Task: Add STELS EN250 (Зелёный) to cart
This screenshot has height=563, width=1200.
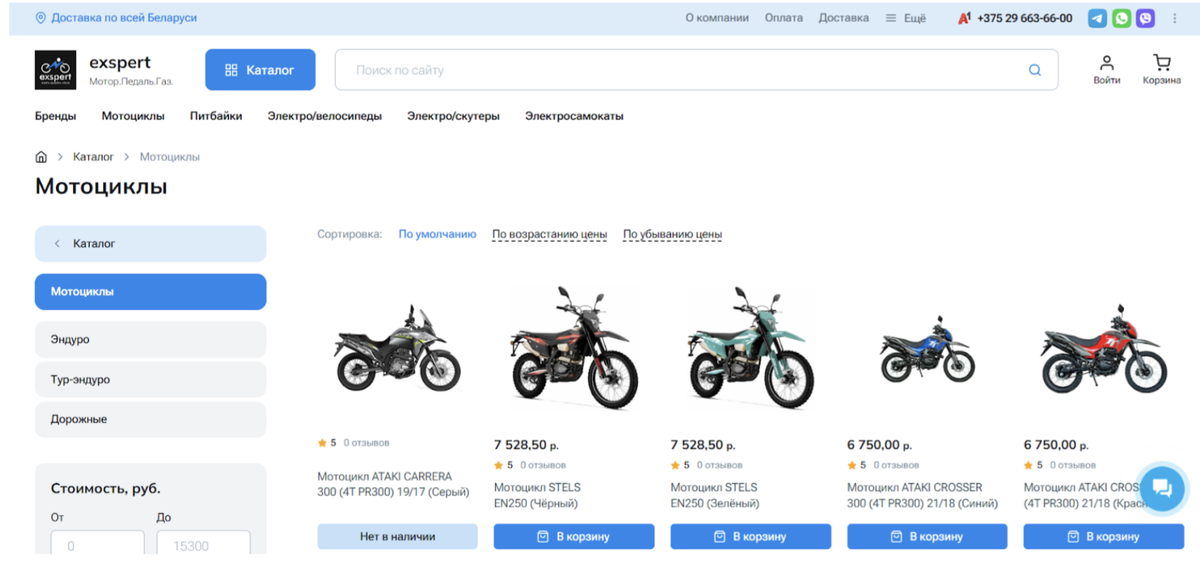Action: click(750, 536)
